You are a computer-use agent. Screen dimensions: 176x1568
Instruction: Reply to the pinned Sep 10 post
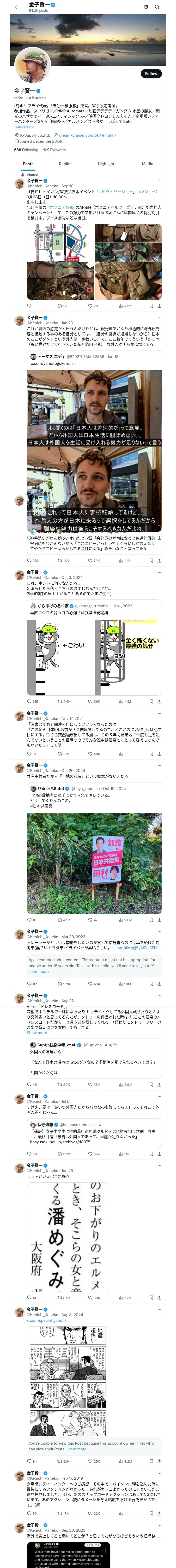(x=29, y=305)
